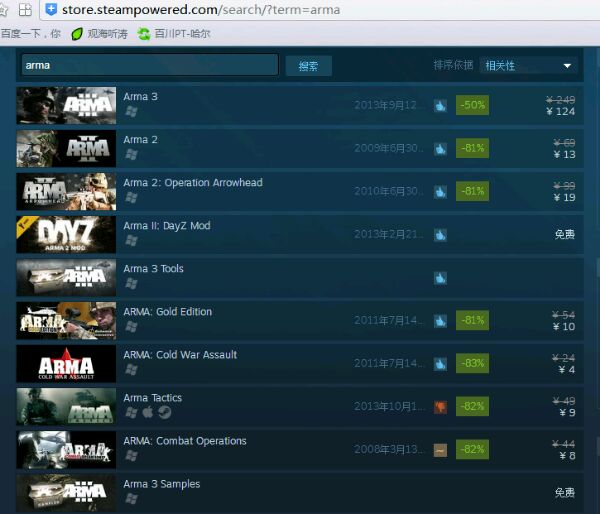
Task: Click the Windows icon under Arma Tactics
Action: (131, 412)
